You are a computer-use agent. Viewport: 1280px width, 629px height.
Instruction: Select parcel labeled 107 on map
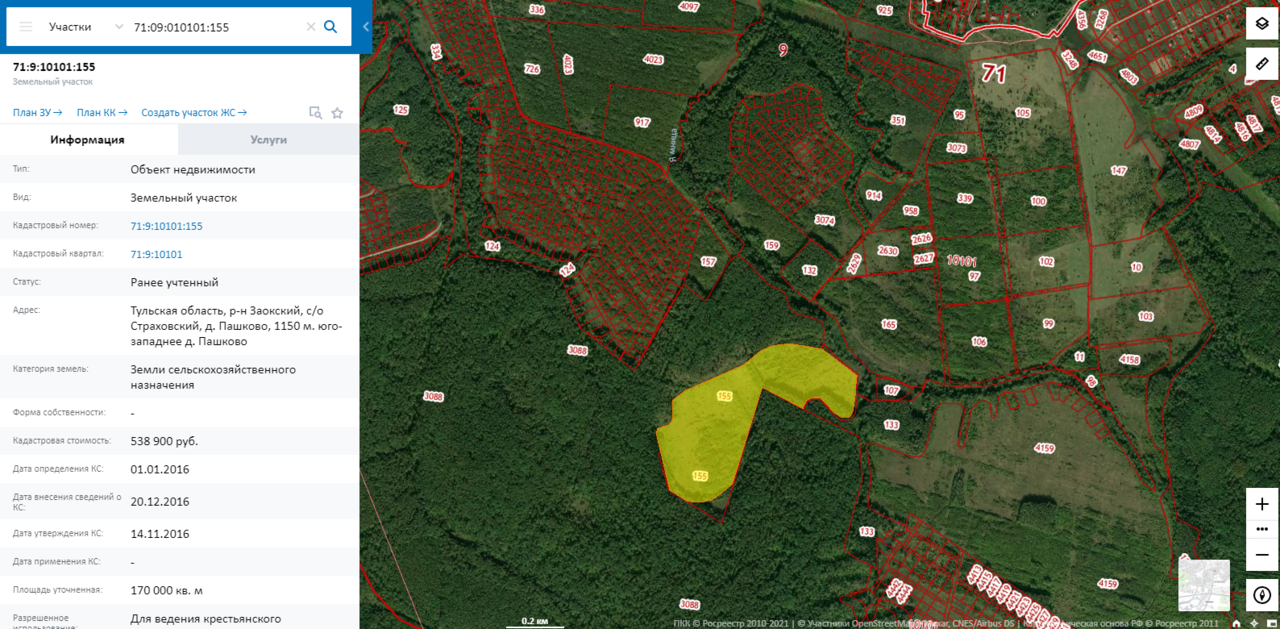tap(892, 390)
